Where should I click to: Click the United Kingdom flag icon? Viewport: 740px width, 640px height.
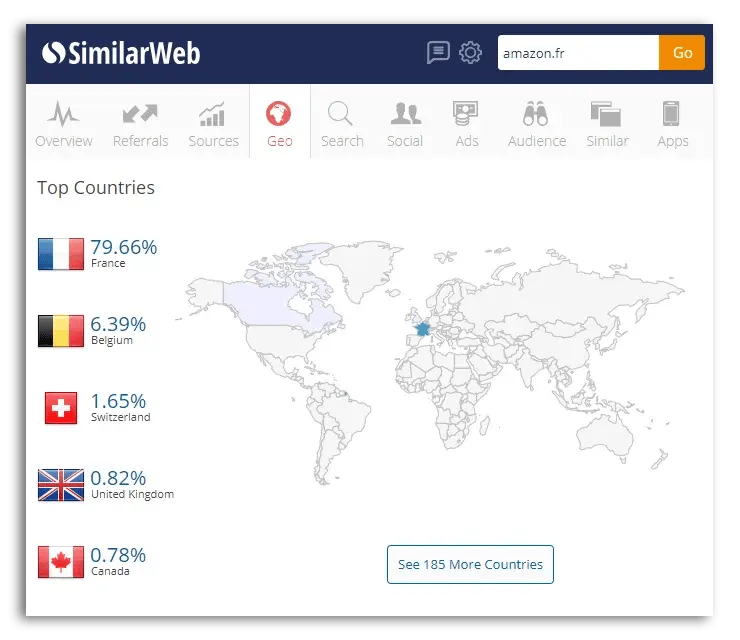[61, 485]
